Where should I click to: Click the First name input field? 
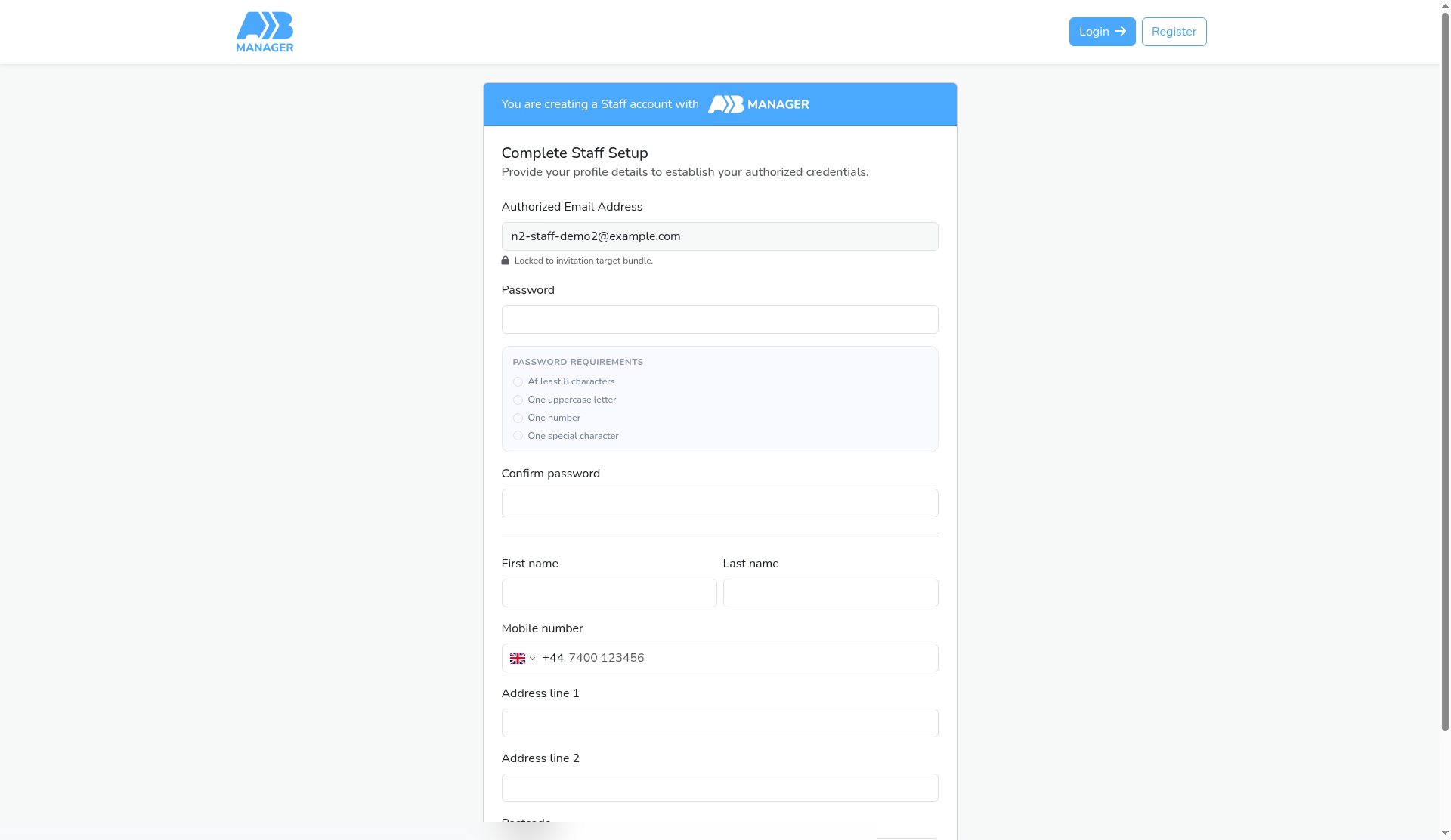tap(609, 593)
